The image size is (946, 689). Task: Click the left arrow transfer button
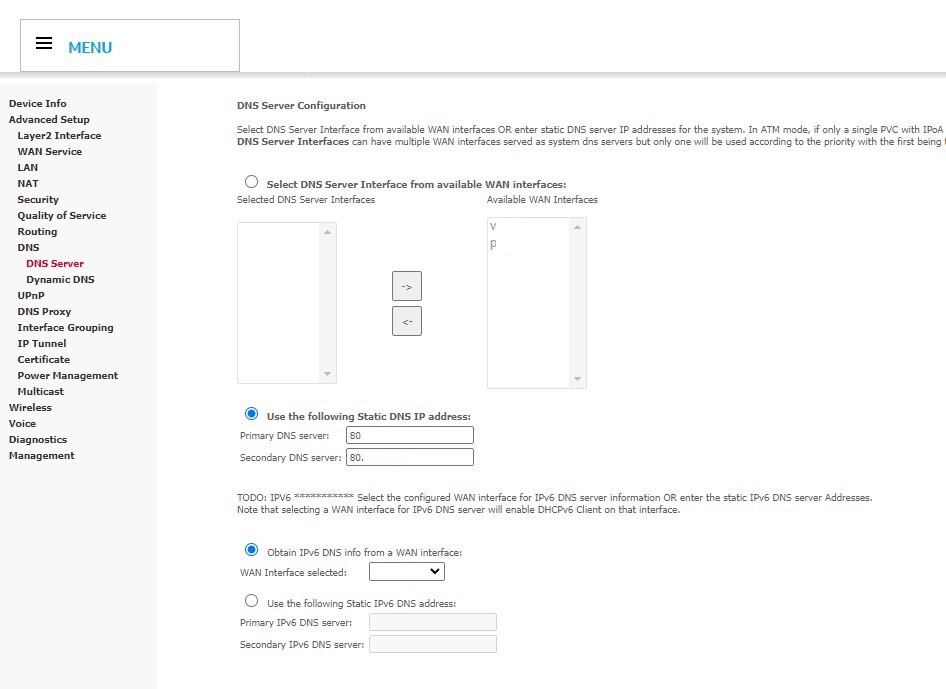[x=406, y=320]
